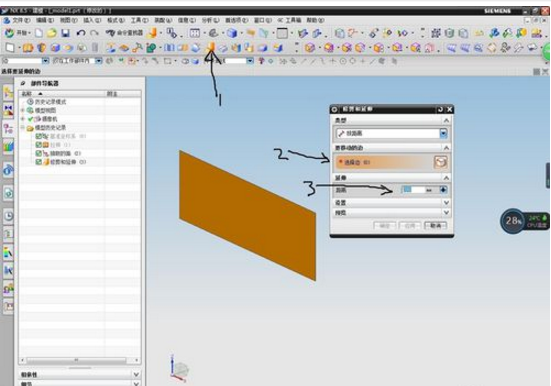Expand the Camera (摄像机) tree node
The height and width of the screenshot is (386, 551).
tap(23, 119)
